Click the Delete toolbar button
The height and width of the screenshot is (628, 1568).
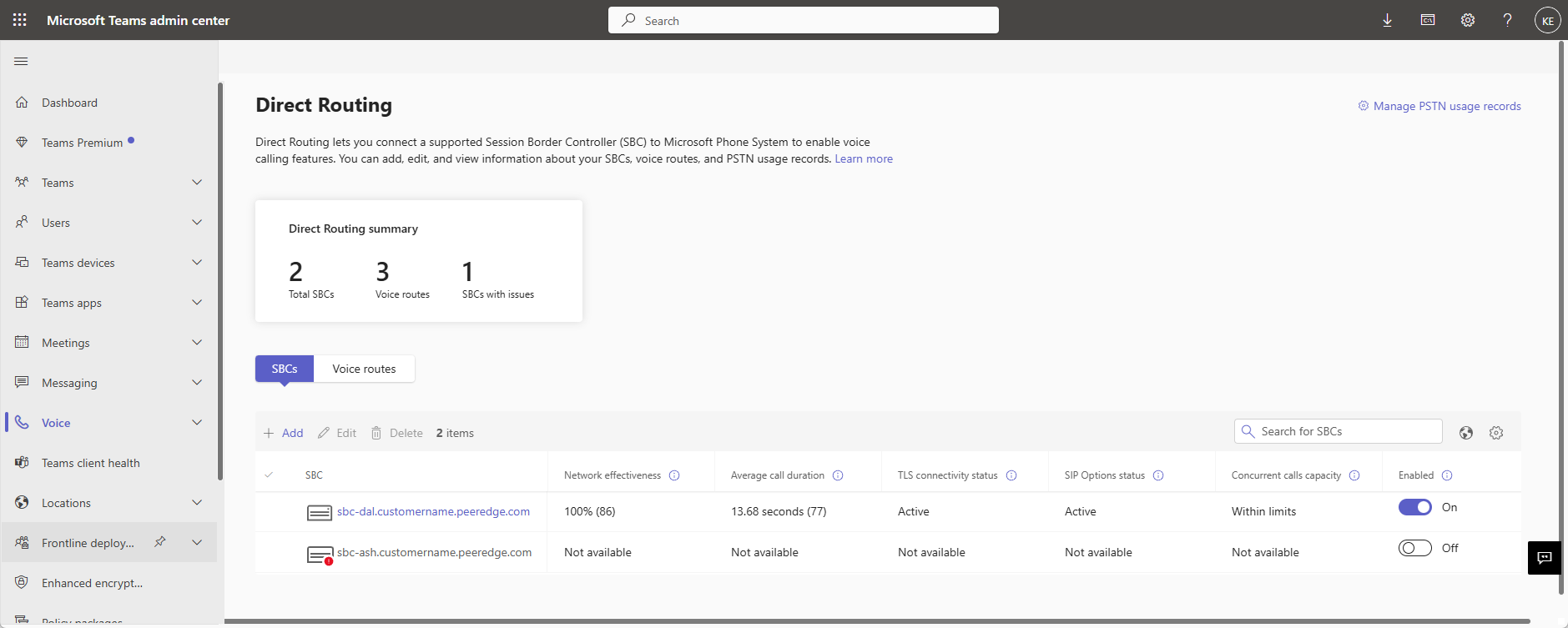(397, 433)
